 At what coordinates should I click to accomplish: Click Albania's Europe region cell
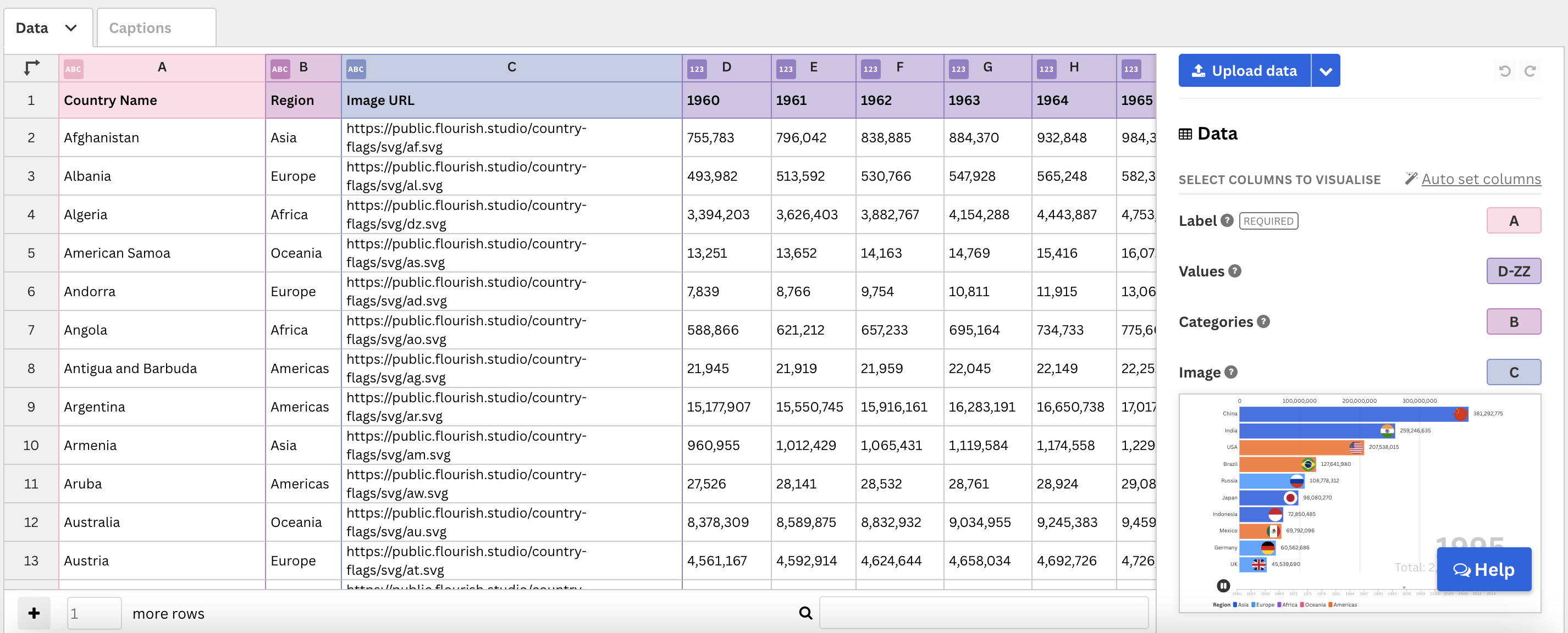[x=303, y=176]
